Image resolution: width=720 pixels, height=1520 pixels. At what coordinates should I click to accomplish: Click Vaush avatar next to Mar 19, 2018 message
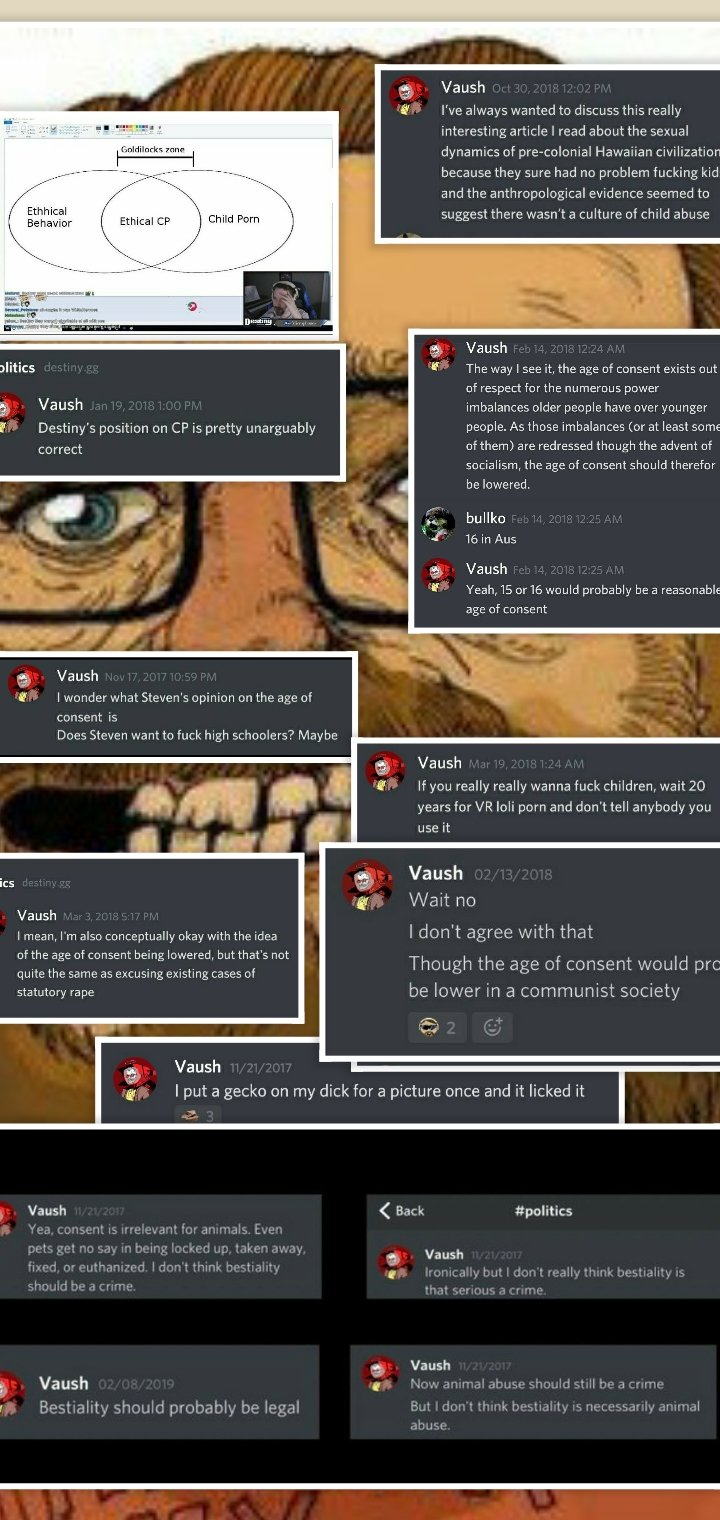pyautogui.click(x=385, y=771)
